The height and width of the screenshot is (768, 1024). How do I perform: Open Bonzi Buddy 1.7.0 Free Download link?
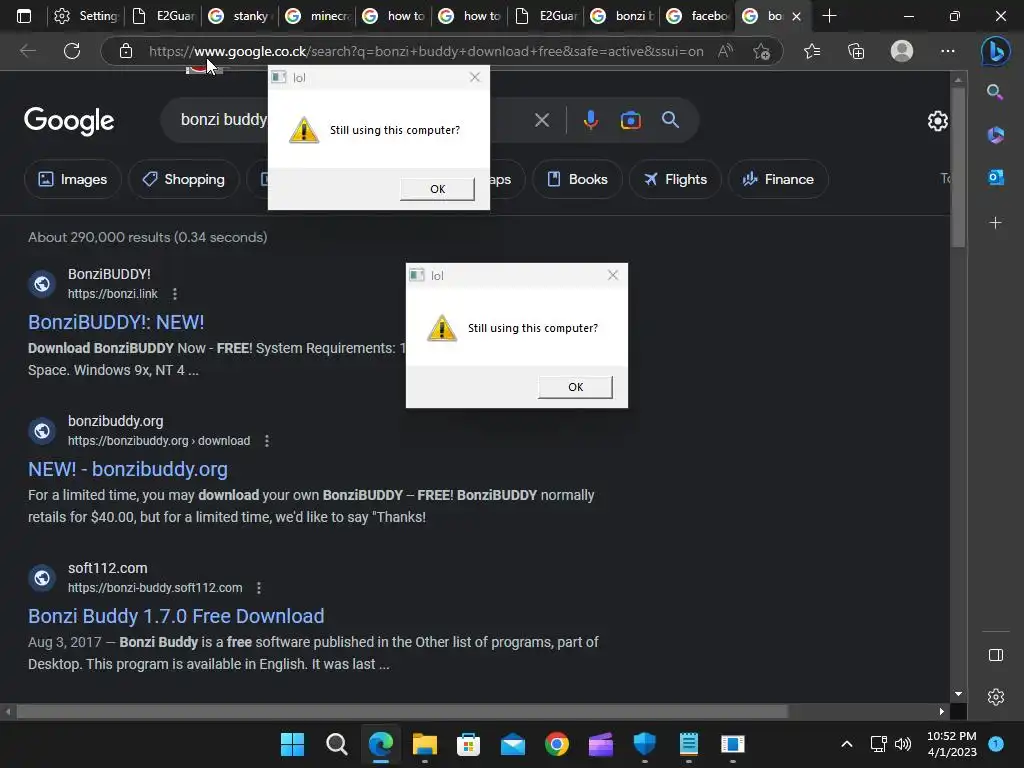[x=176, y=616]
